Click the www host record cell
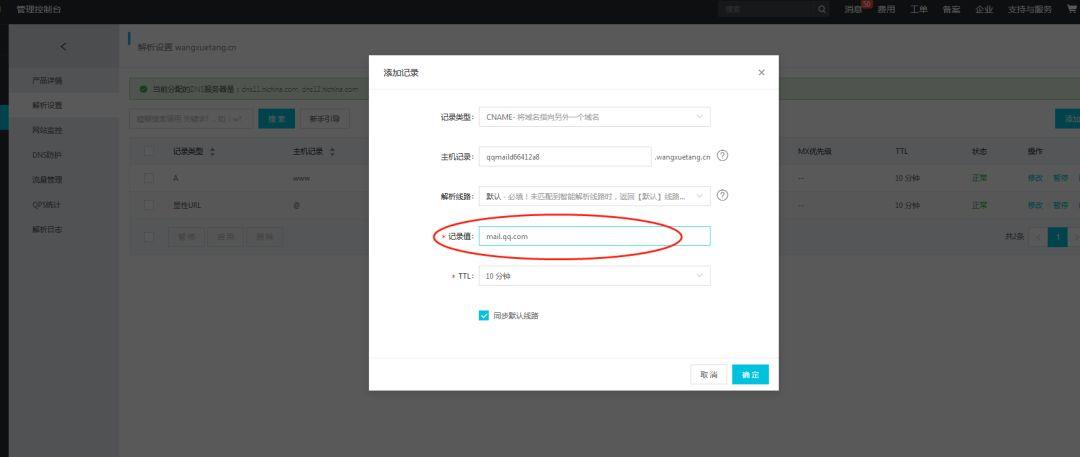This screenshot has width=1080, height=457. [x=301, y=178]
